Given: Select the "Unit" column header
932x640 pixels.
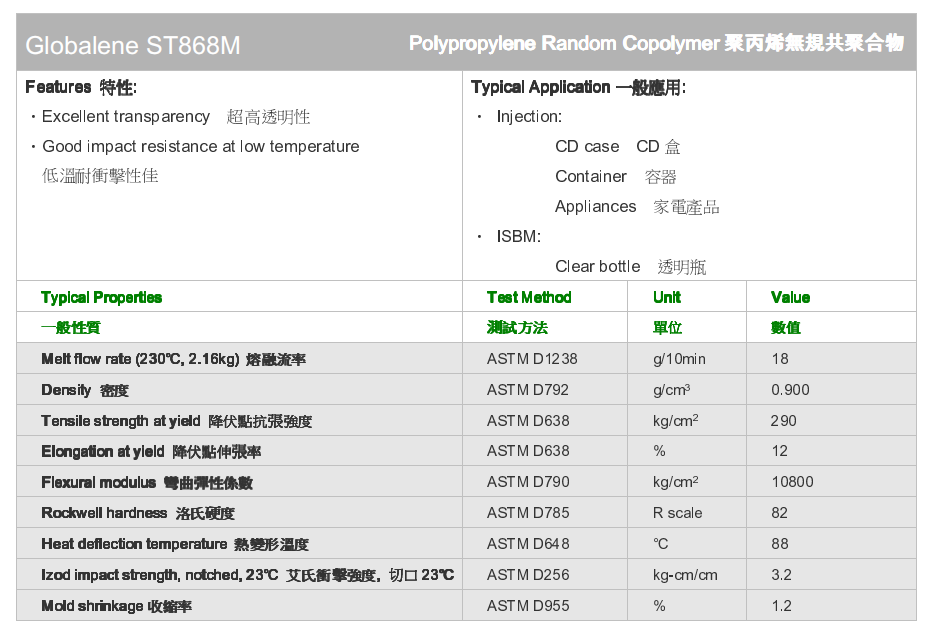Looking at the screenshot, I should click(667, 297).
